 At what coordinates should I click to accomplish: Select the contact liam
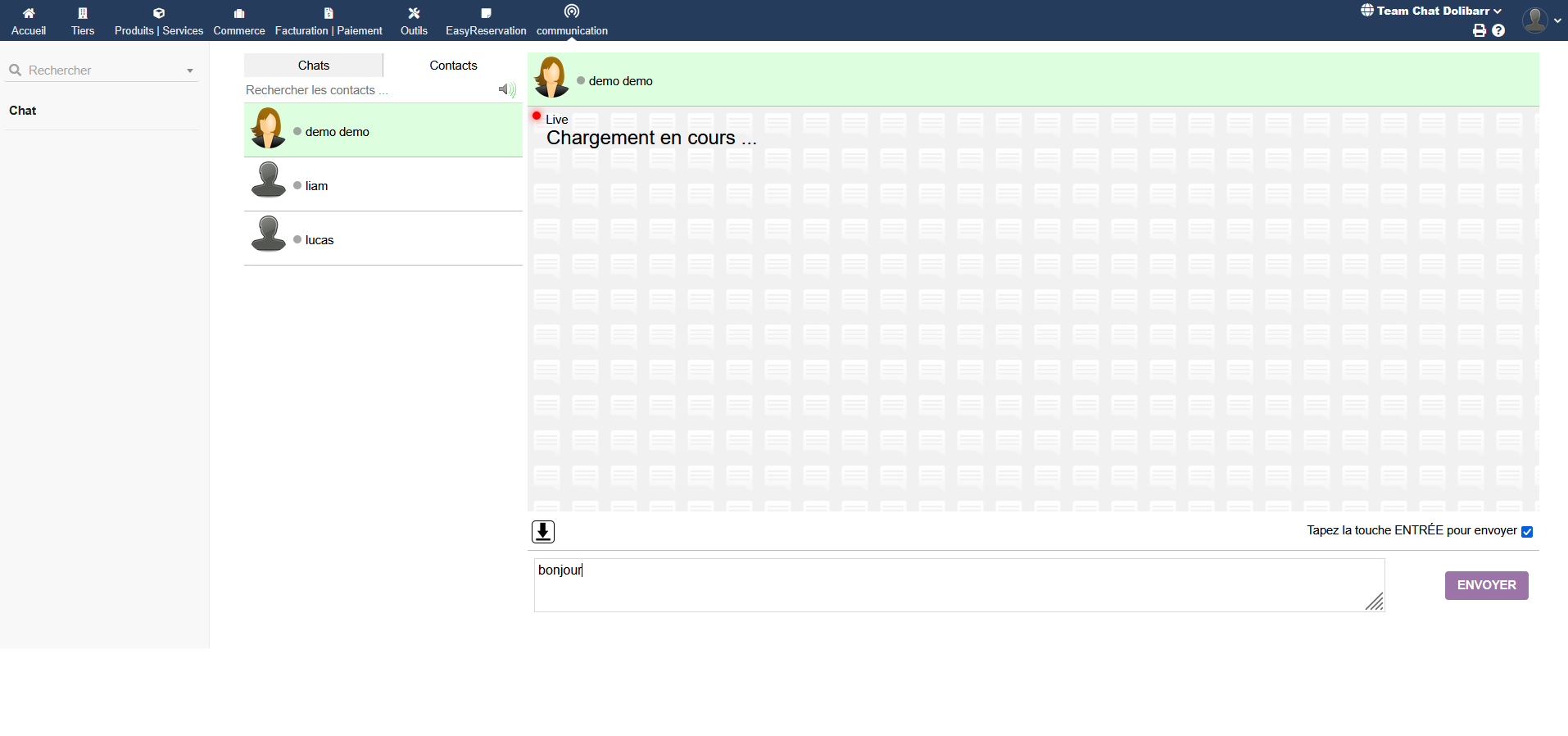pos(316,186)
